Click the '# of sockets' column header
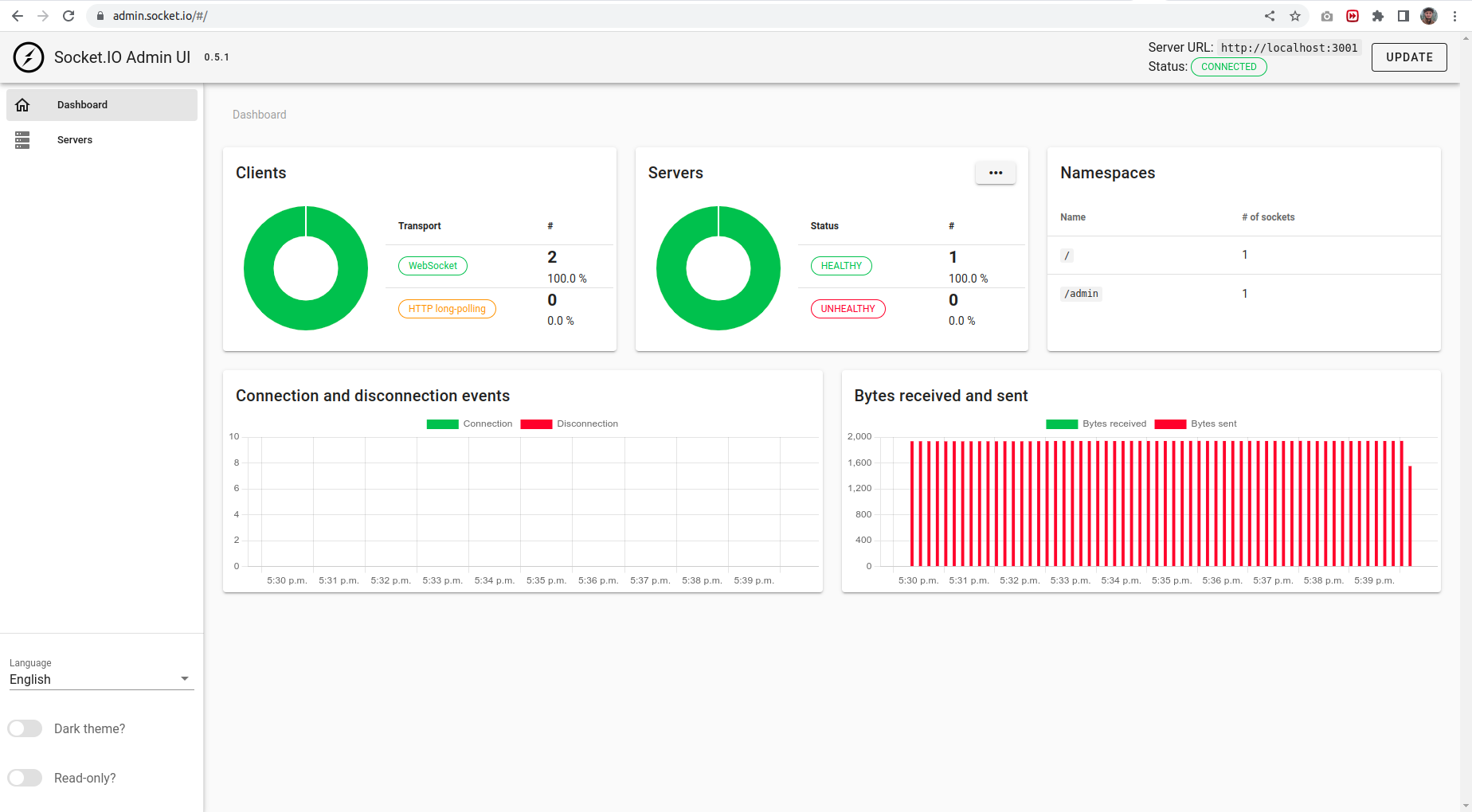The width and height of the screenshot is (1472, 812). [x=1268, y=217]
